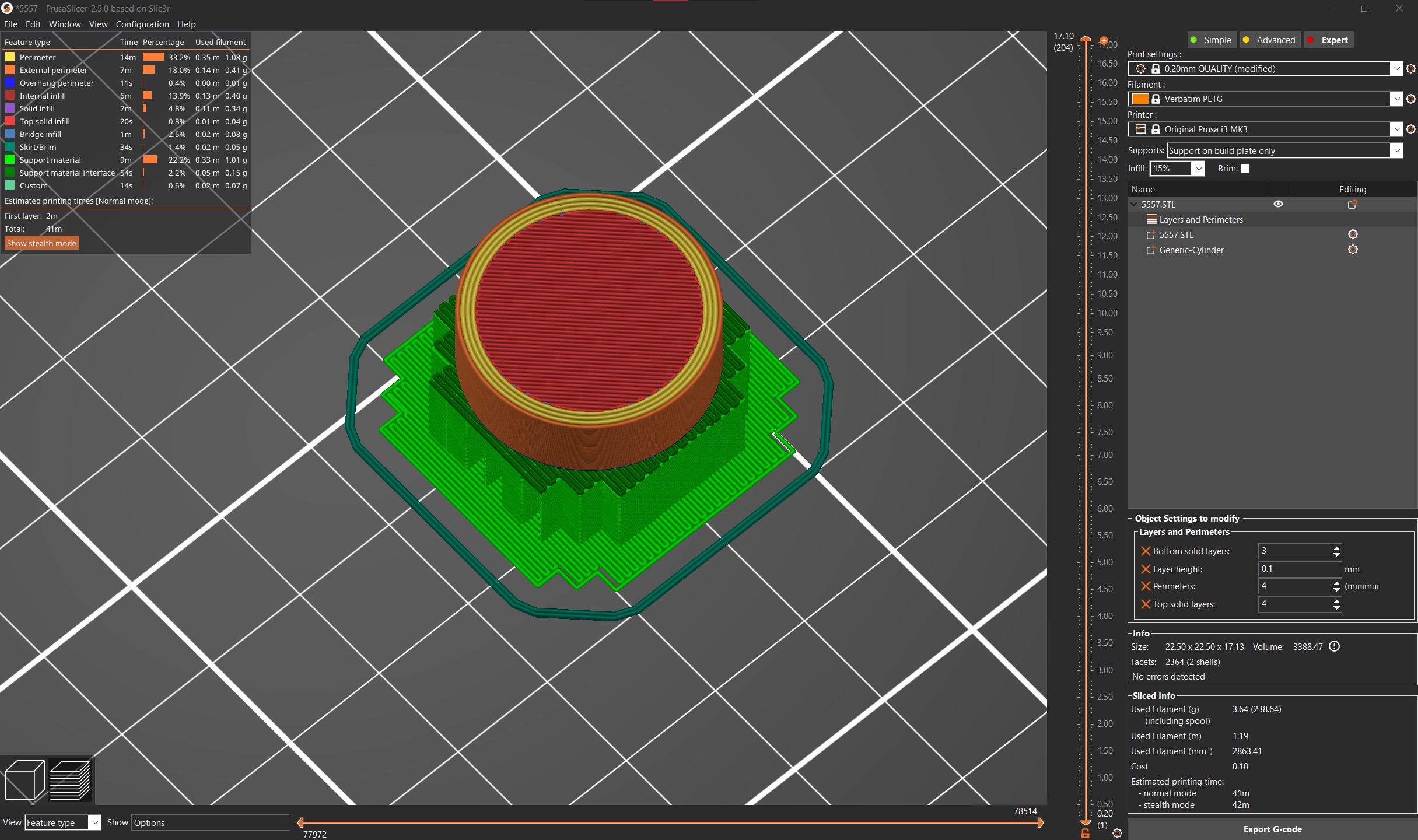The image size is (1418, 840).
Task: Open print settings detailed configuration gear
Action: tap(1411, 68)
